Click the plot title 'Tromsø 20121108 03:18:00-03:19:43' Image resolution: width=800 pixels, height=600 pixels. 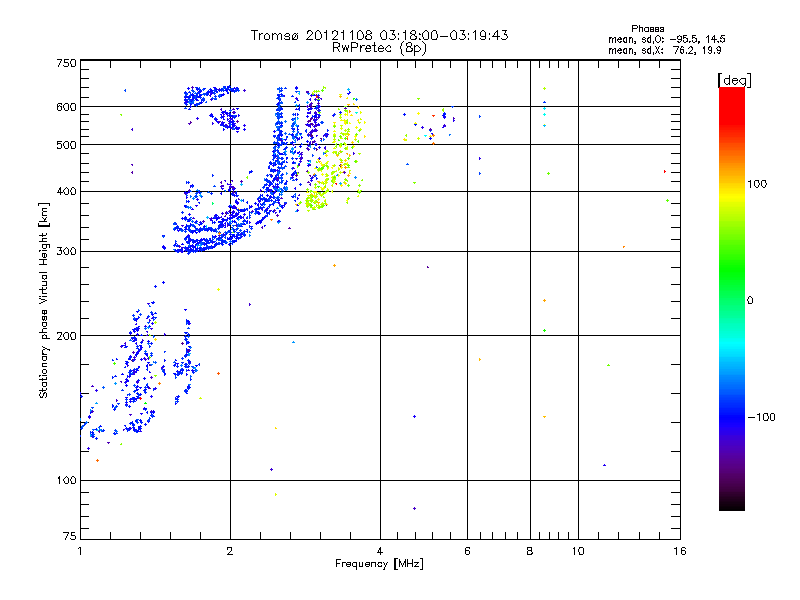tap(379, 35)
